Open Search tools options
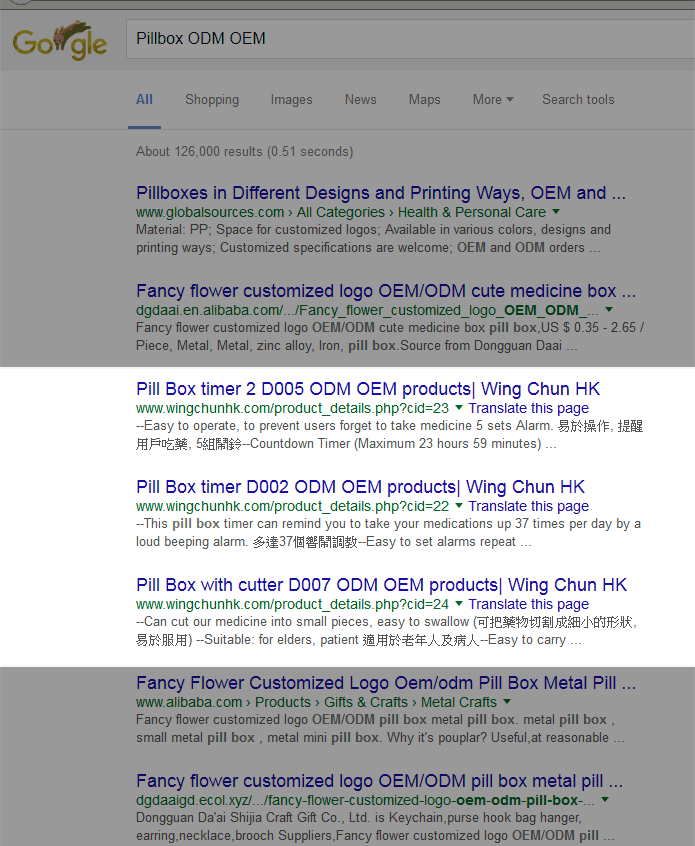The image size is (695, 846). 578,100
